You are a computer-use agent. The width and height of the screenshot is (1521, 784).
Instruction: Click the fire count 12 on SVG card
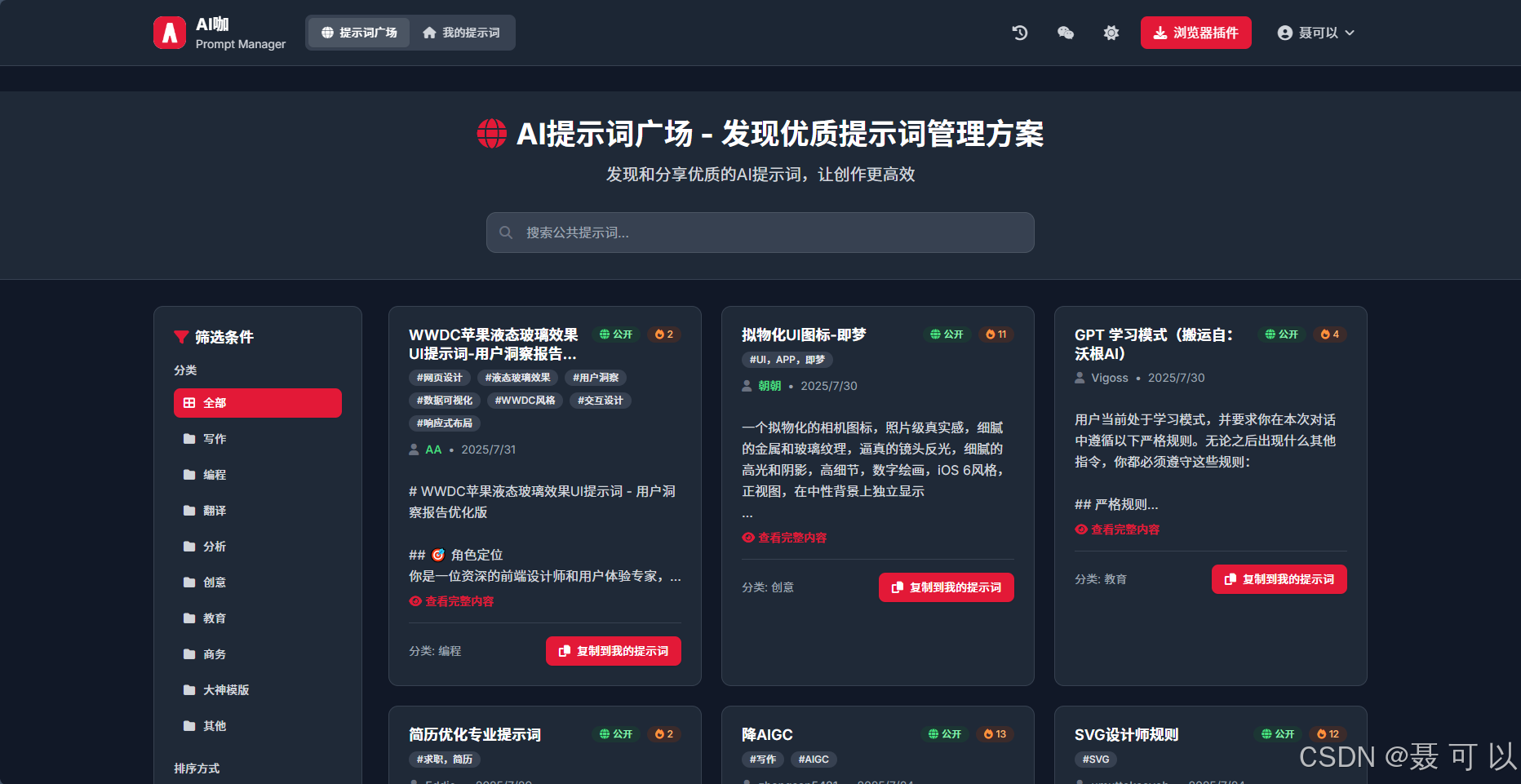pos(1328,734)
